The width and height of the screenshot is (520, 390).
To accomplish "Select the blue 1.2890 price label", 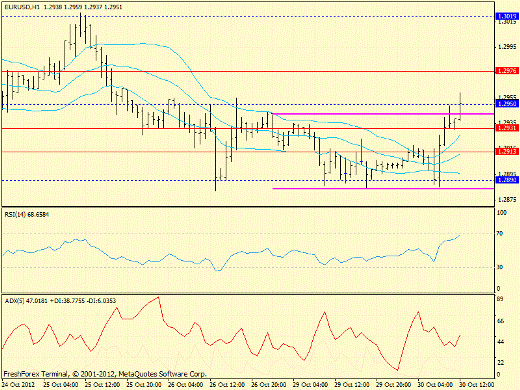I will (x=508, y=180).
